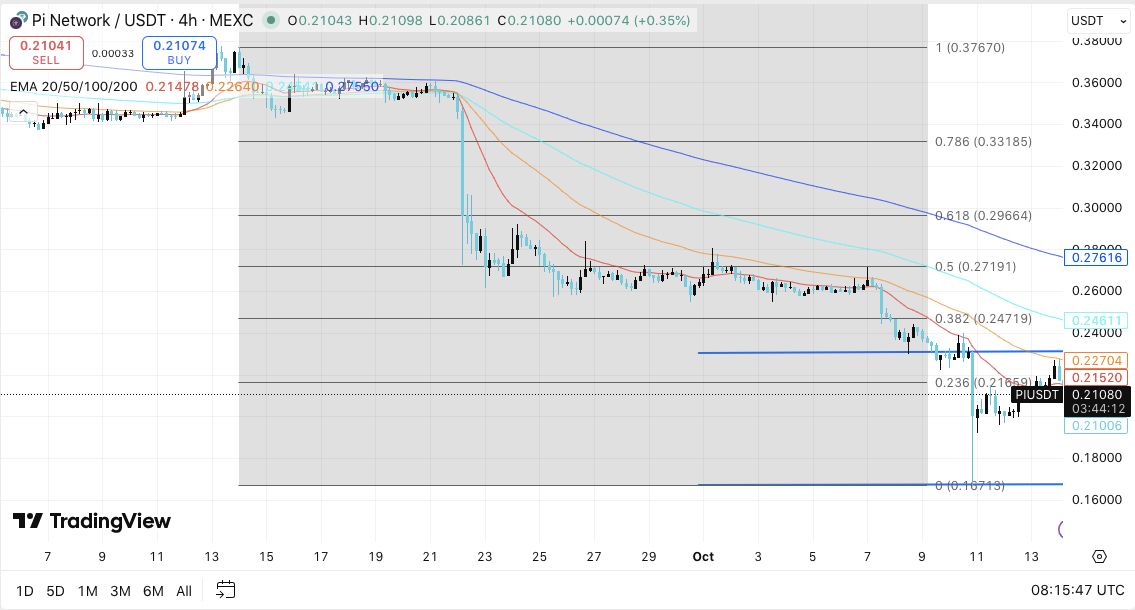This screenshot has height=610, width=1135.
Task: Click the TradingView logo
Action: pyautogui.click(x=92, y=521)
